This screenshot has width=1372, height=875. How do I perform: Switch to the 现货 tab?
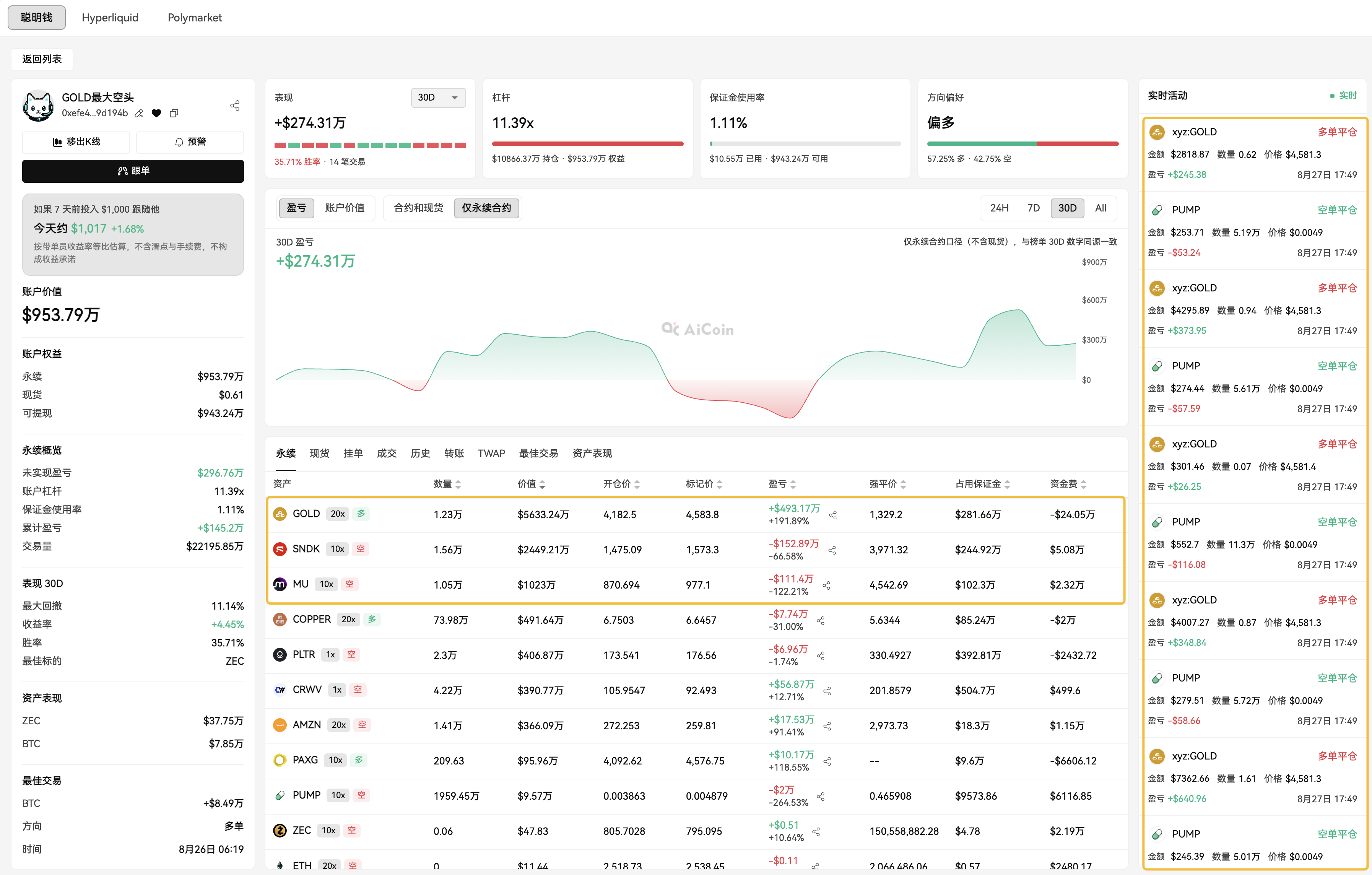click(320, 454)
